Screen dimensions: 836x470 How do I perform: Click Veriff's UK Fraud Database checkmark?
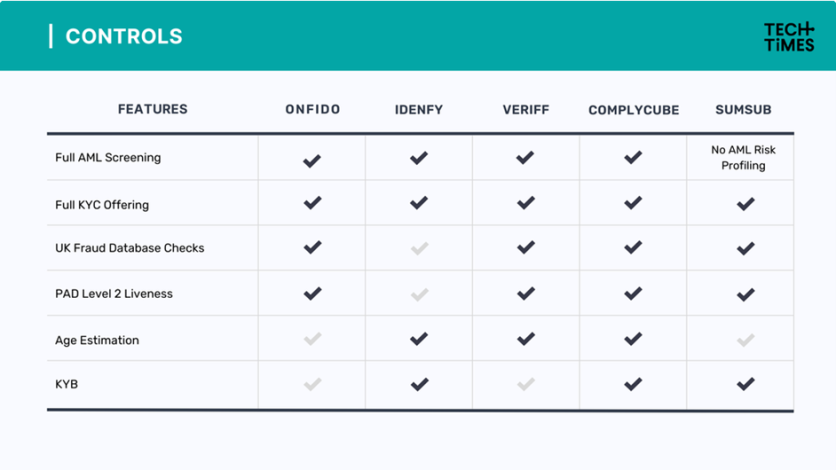(x=526, y=247)
